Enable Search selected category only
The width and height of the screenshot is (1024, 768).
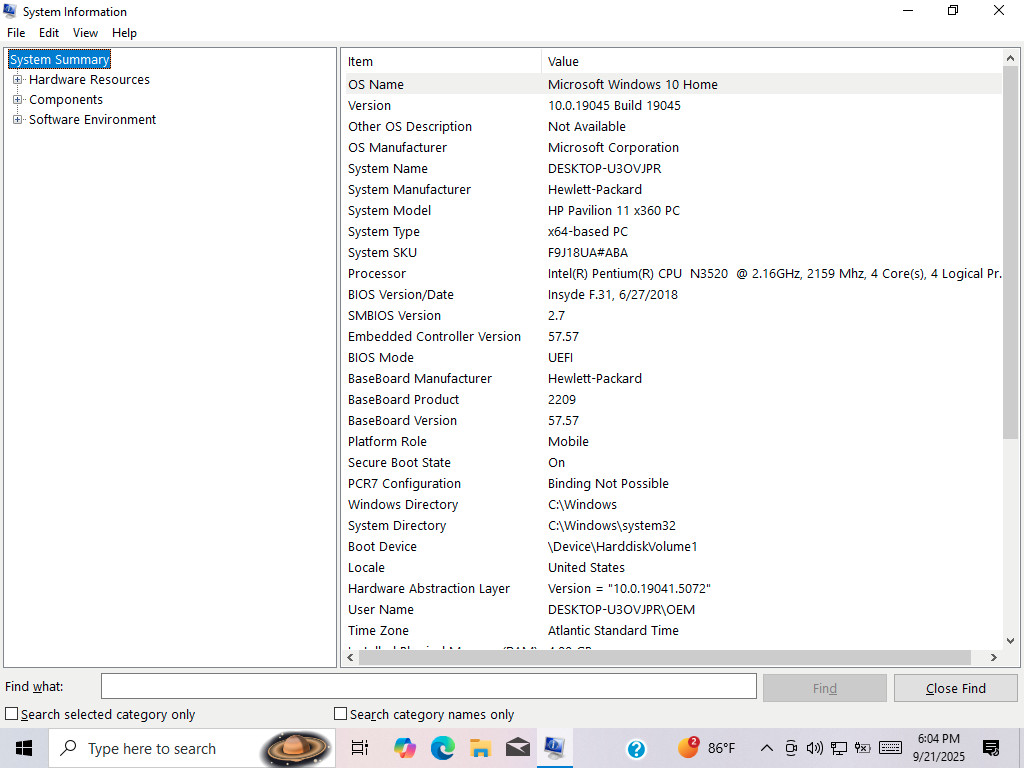12,714
